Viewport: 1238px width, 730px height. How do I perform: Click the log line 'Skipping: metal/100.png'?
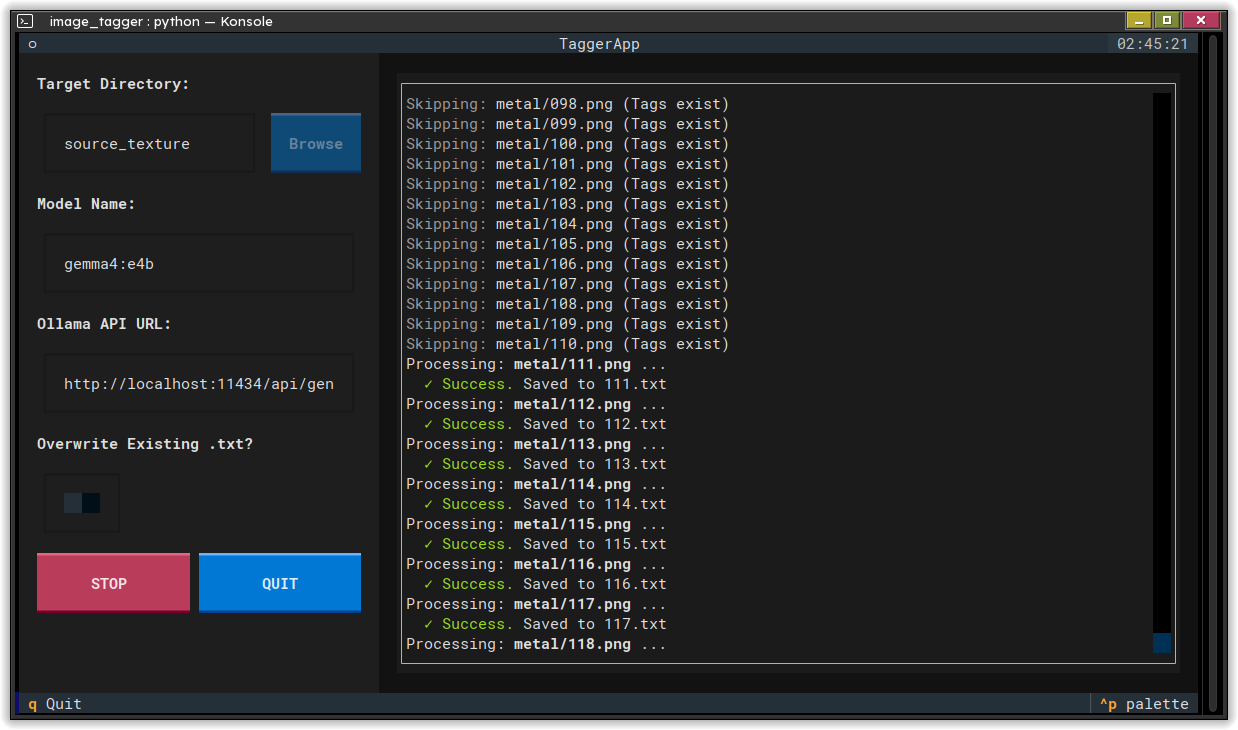(x=568, y=144)
